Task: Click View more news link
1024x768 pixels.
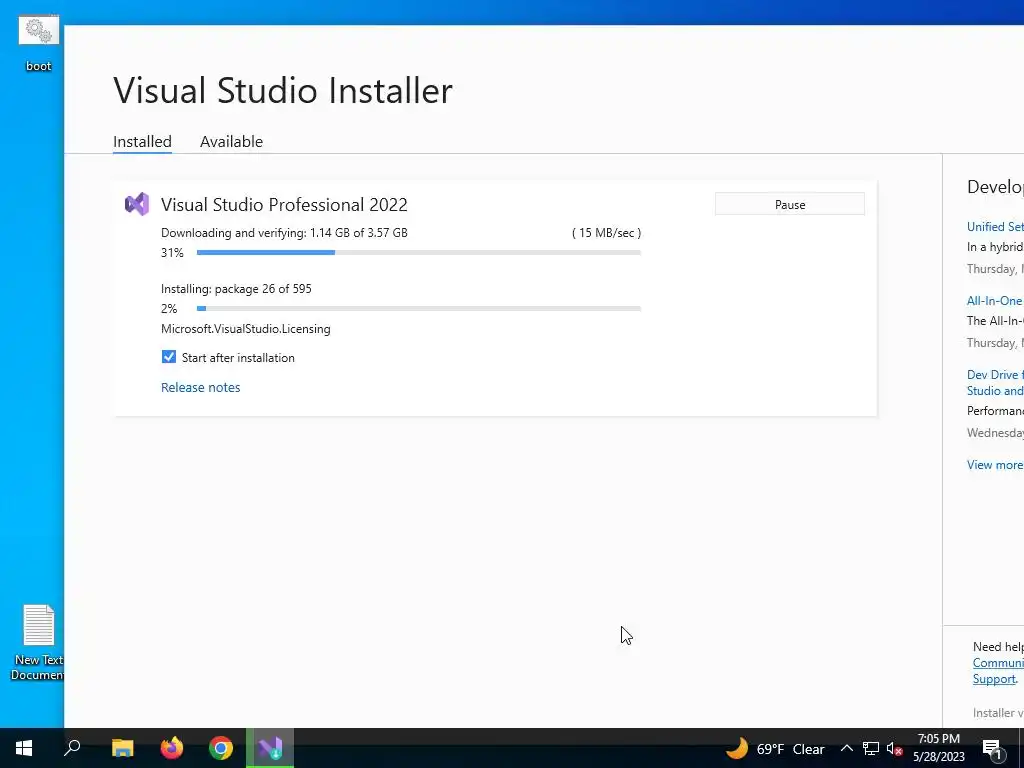Action: pyautogui.click(x=995, y=464)
